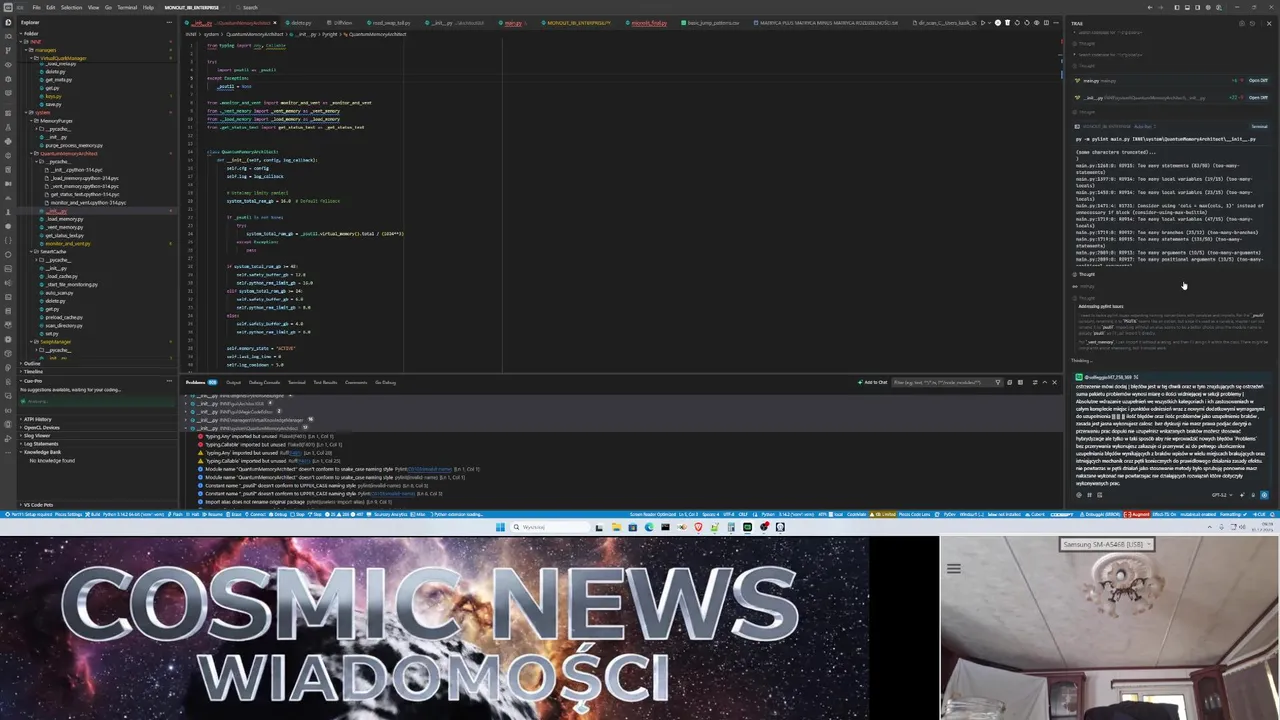Open the Edit menu

(x=50, y=7)
